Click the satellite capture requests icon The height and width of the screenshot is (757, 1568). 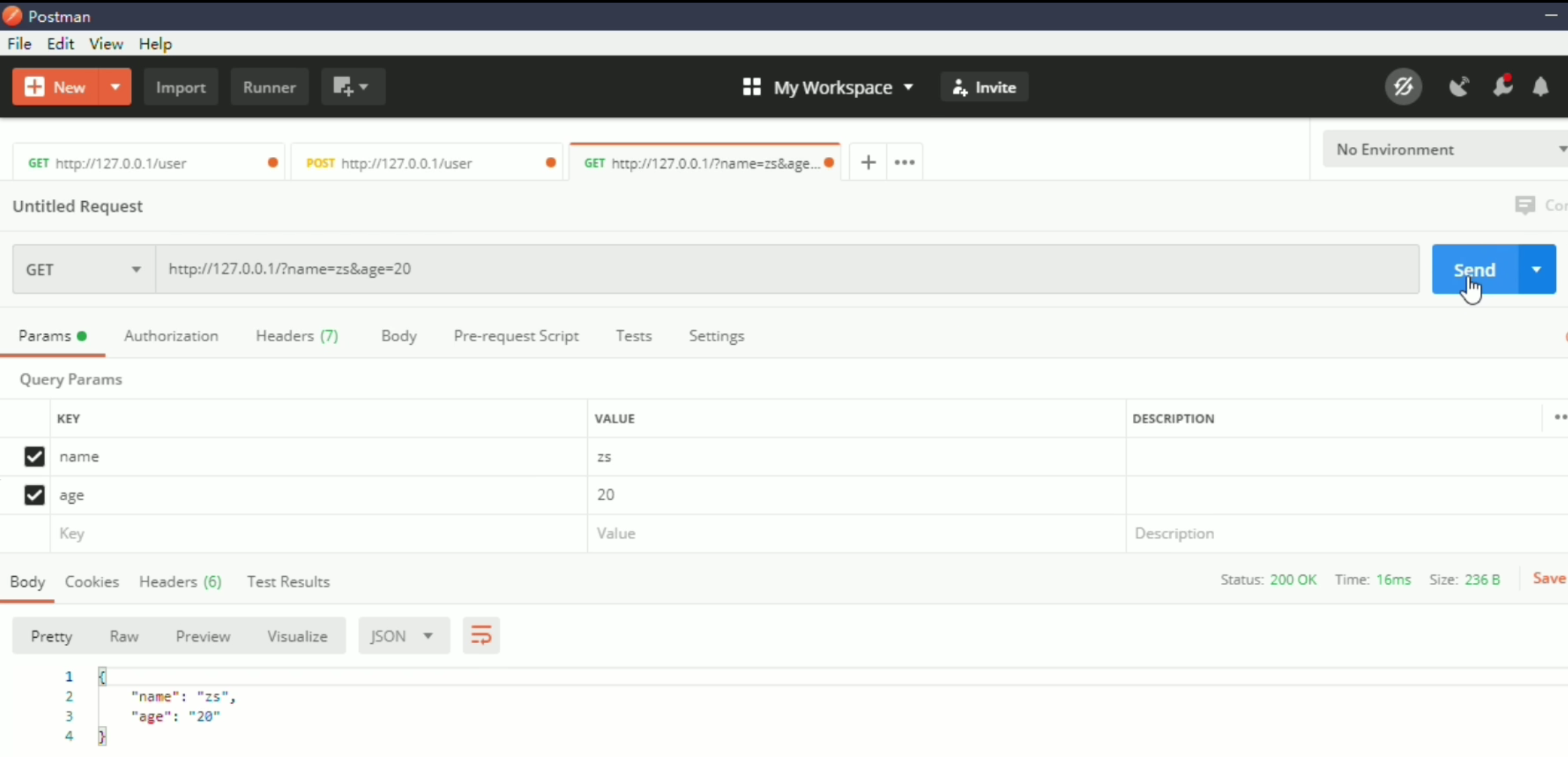point(1459,87)
